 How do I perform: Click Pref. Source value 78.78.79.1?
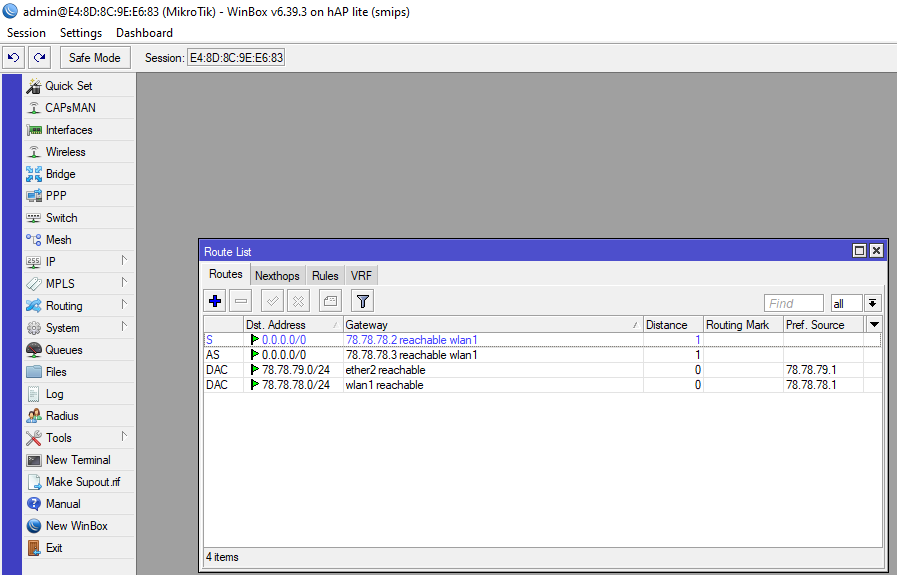click(811, 370)
